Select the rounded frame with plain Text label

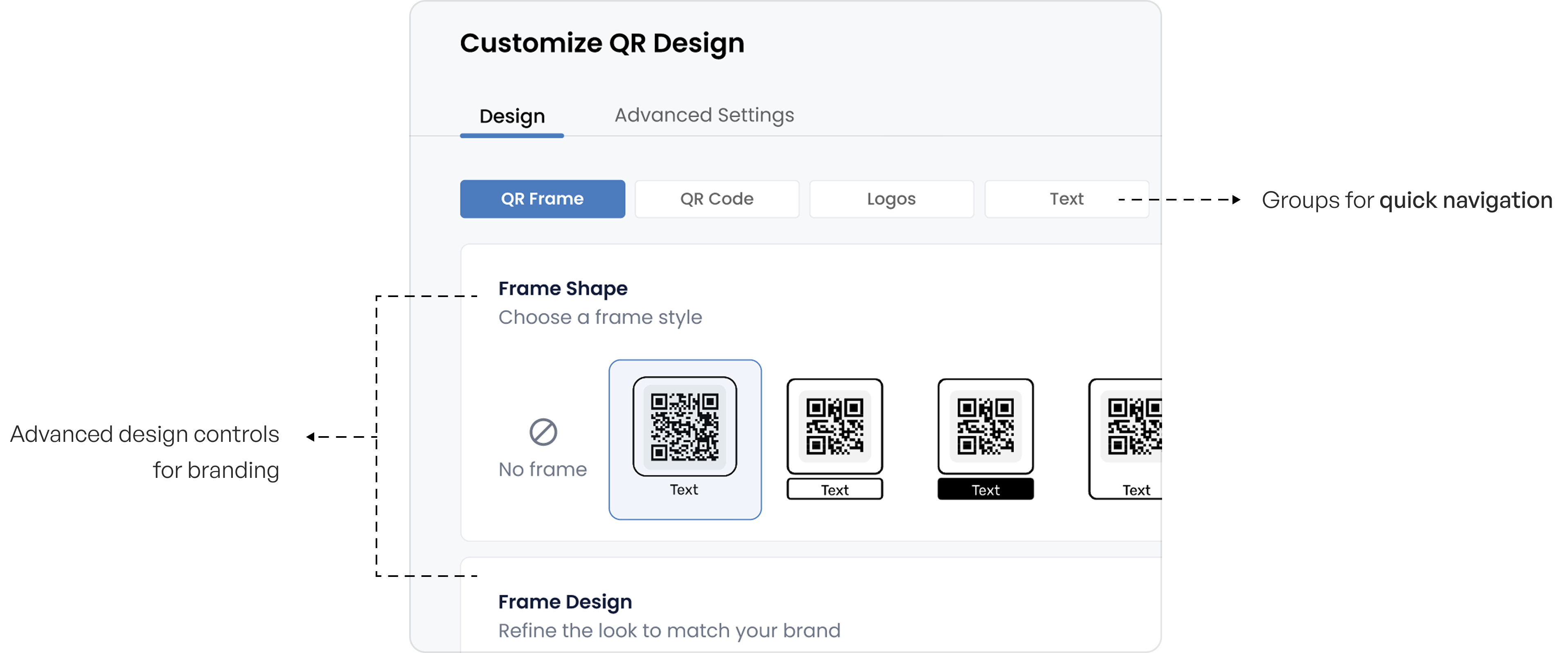(685, 439)
